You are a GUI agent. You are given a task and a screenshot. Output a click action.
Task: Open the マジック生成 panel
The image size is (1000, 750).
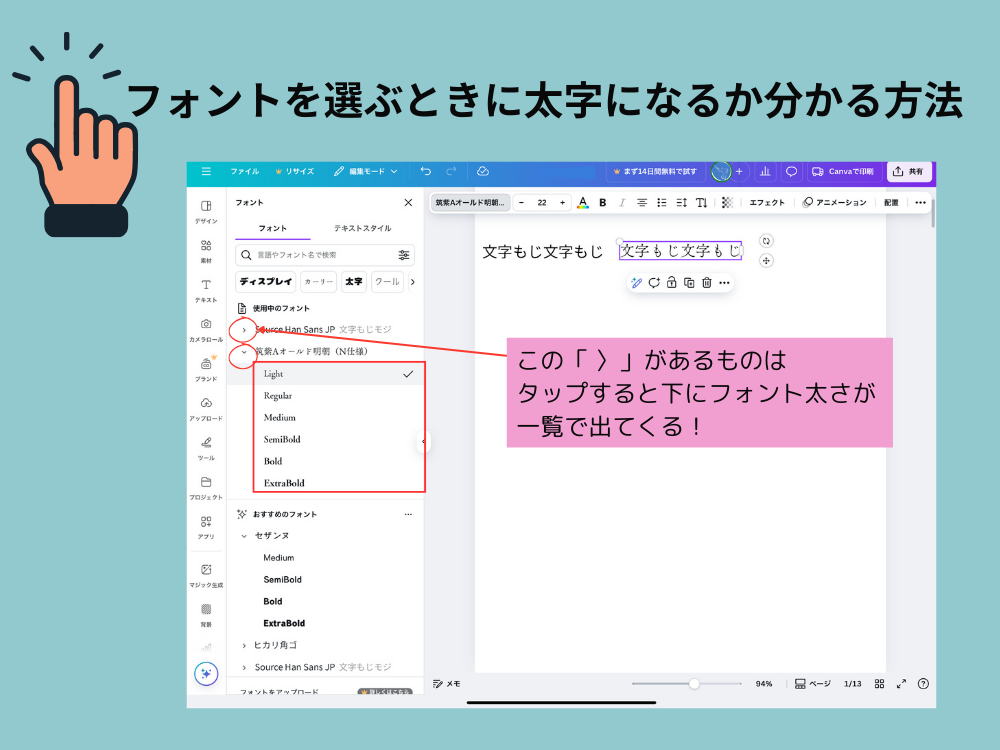[x=206, y=573]
